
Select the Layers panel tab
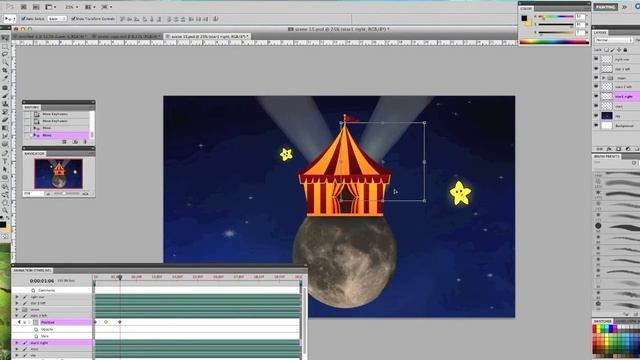tap(600, 32)
